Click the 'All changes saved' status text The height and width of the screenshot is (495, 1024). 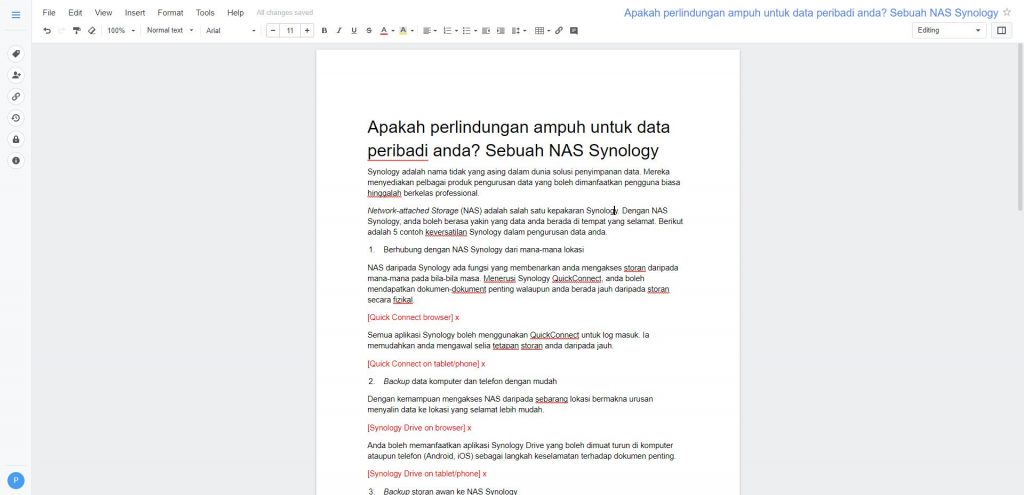point(285,12)
